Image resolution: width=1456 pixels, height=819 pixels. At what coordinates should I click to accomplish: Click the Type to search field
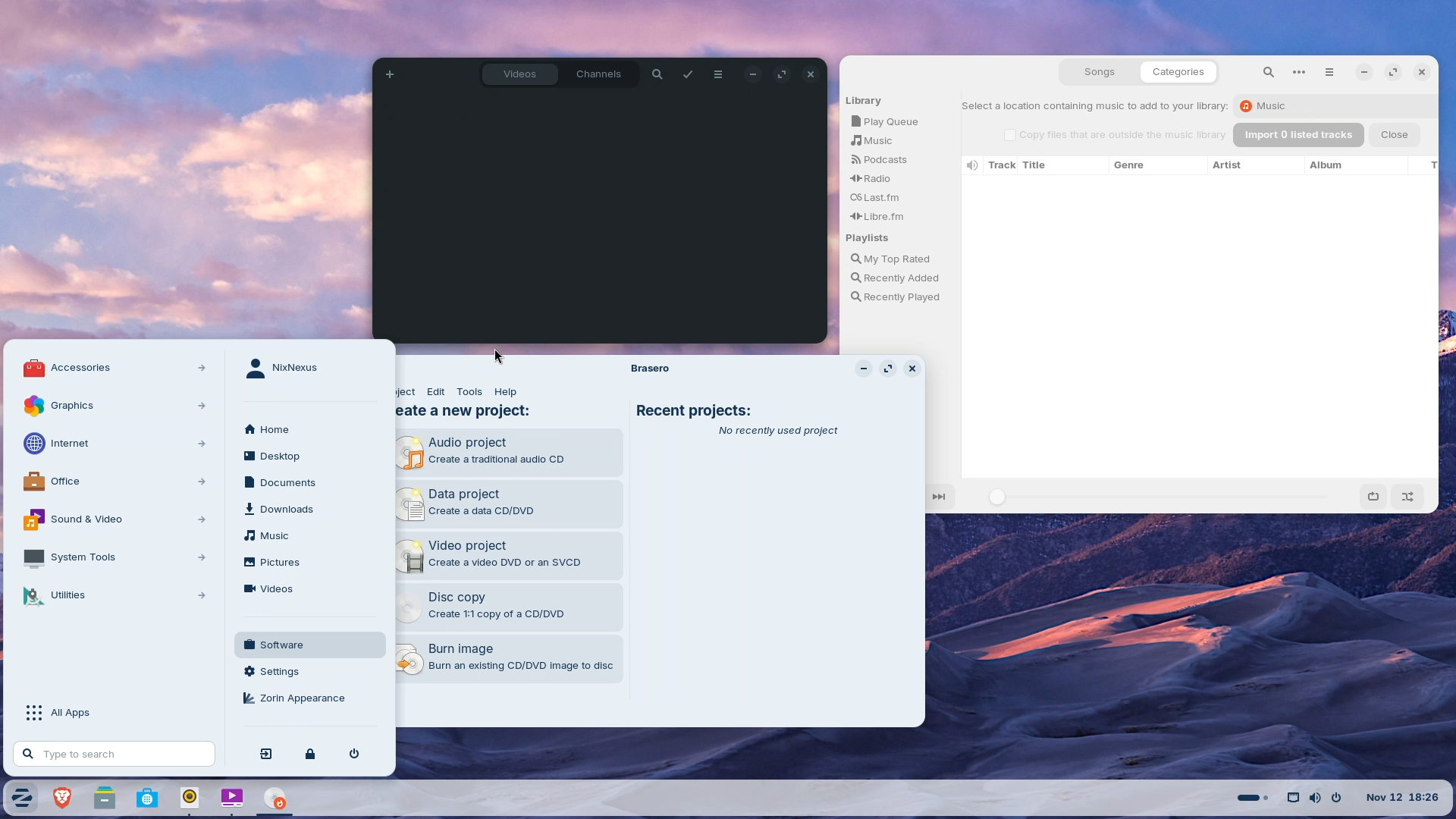click(114, 754)
